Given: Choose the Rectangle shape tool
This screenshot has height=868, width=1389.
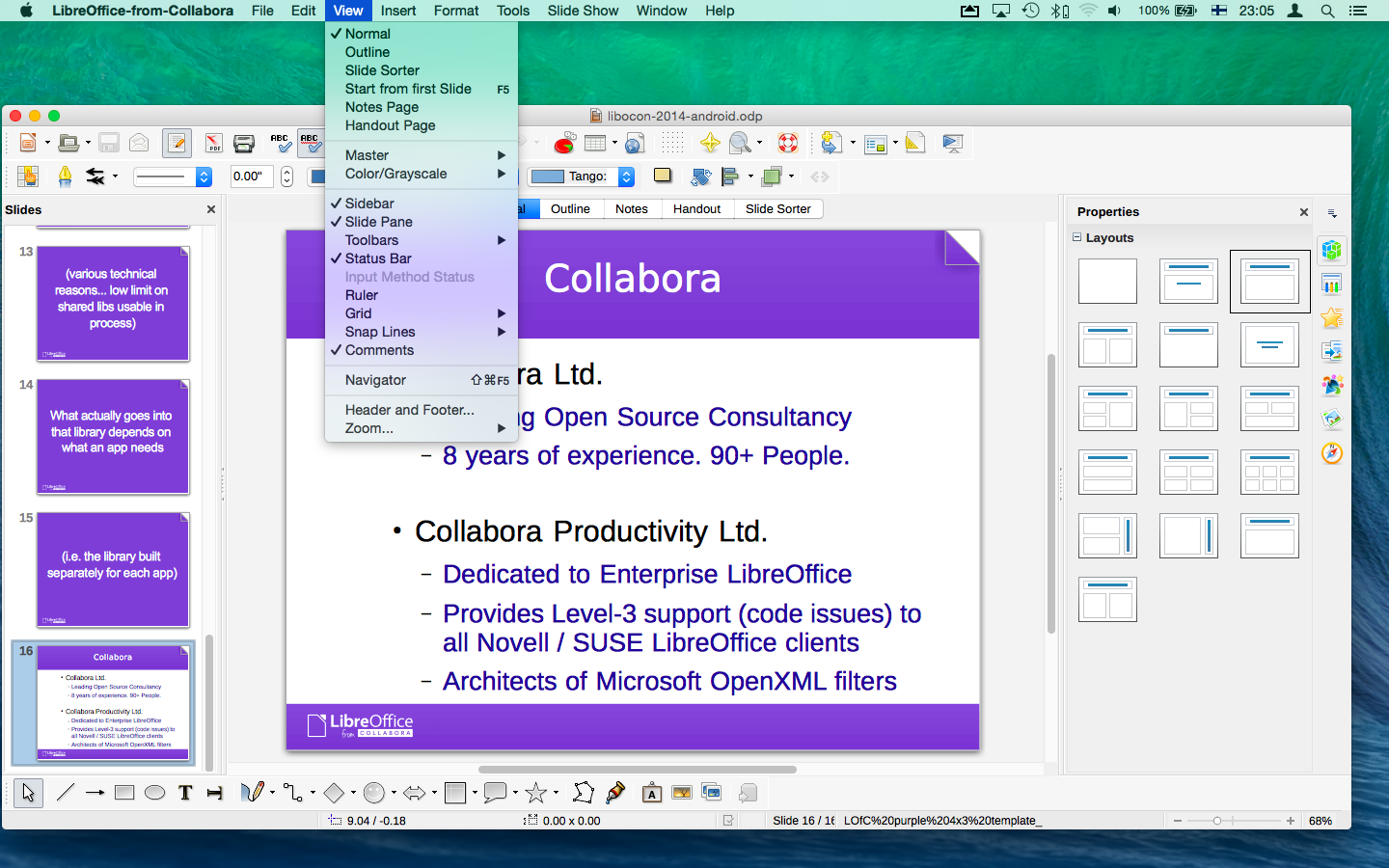Looking at the screenshot, I should click(124, 793).
